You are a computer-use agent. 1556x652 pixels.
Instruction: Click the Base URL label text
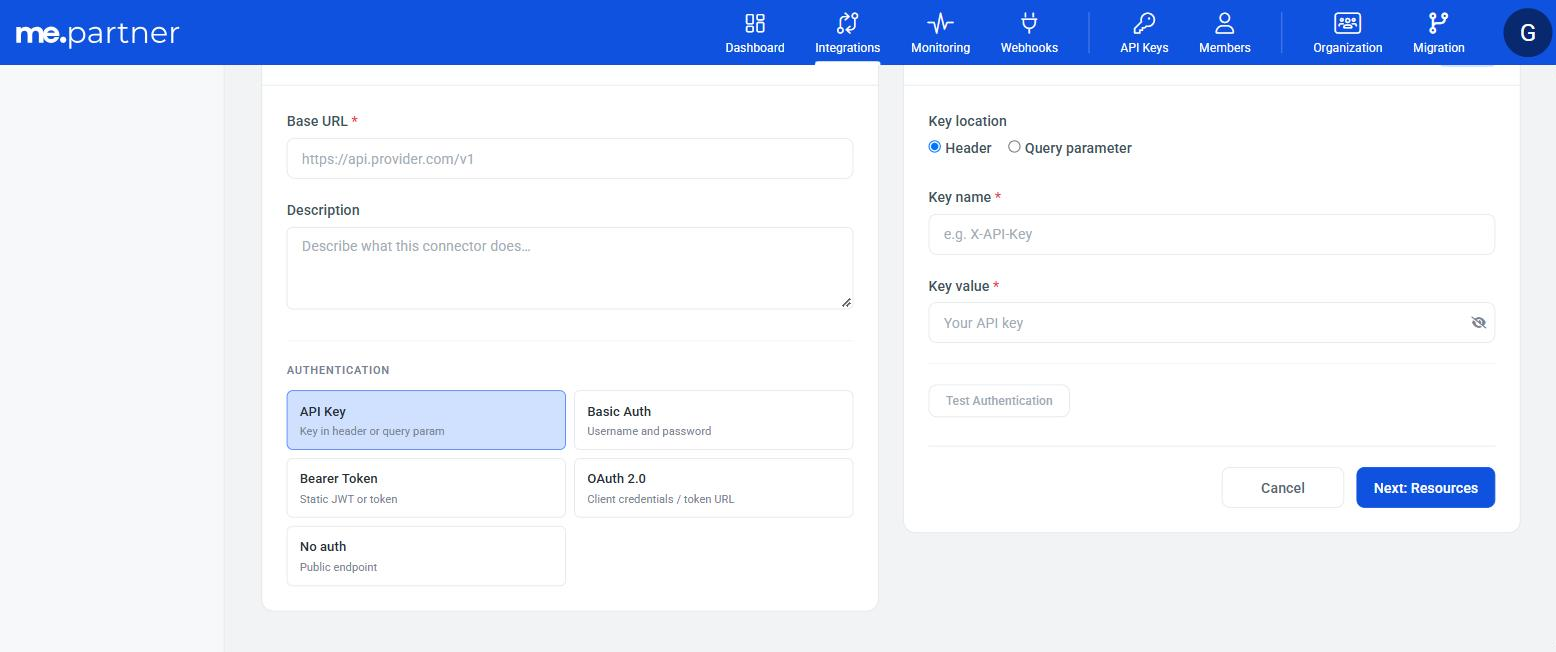tap(317, 121)
